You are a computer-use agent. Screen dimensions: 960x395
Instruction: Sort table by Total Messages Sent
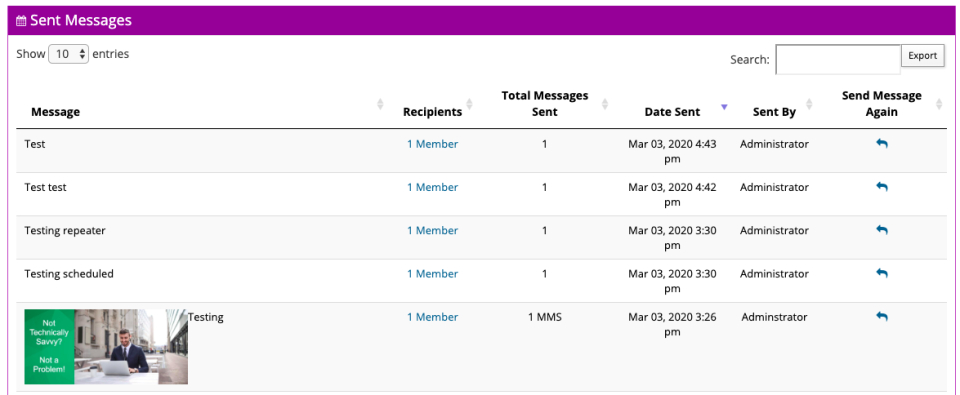(605, 104)
